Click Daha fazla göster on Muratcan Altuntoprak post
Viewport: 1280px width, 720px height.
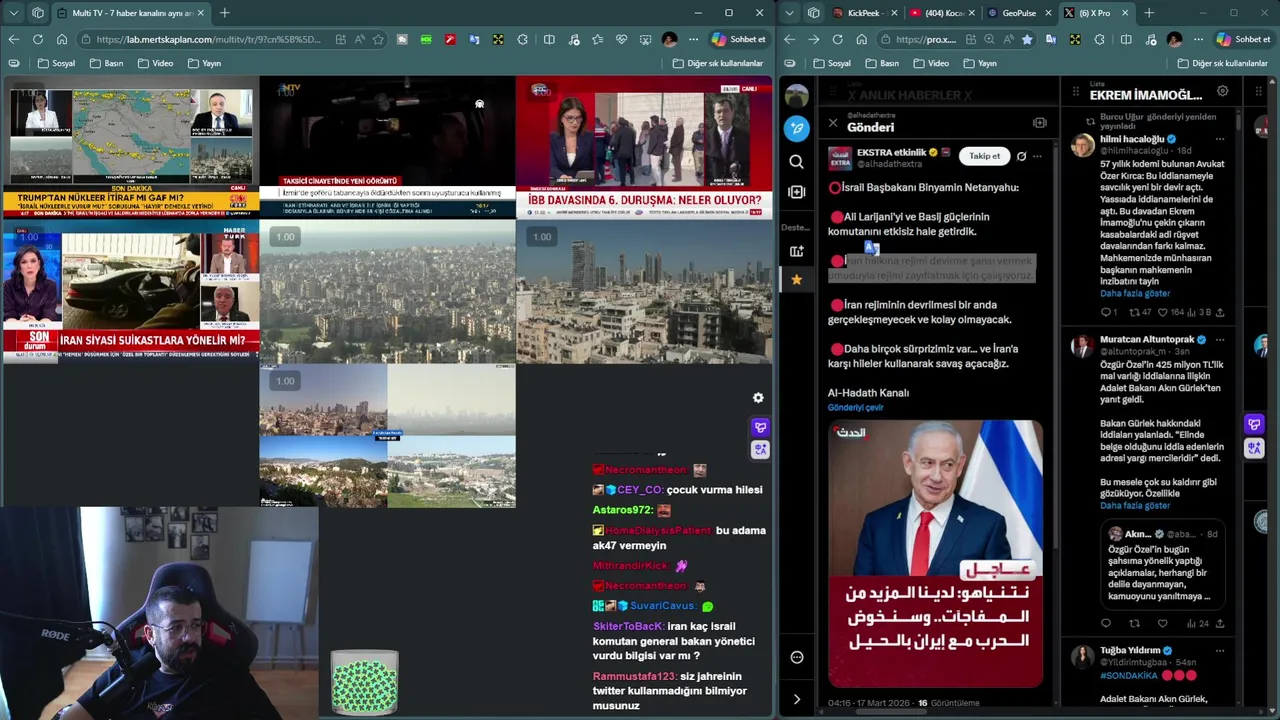click(1135, 506)
